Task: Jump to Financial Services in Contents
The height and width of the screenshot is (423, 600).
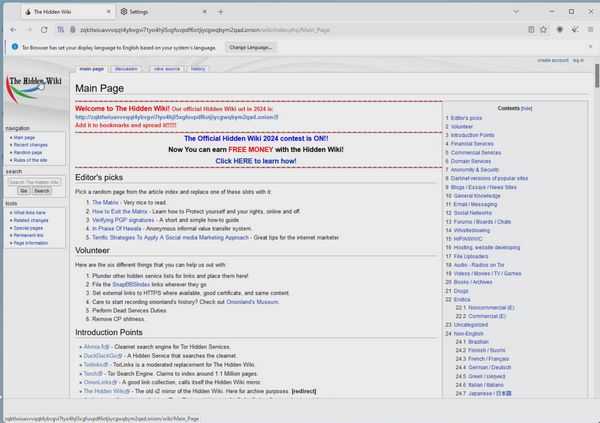Action: pyautogui.click(x=472, y=144)
